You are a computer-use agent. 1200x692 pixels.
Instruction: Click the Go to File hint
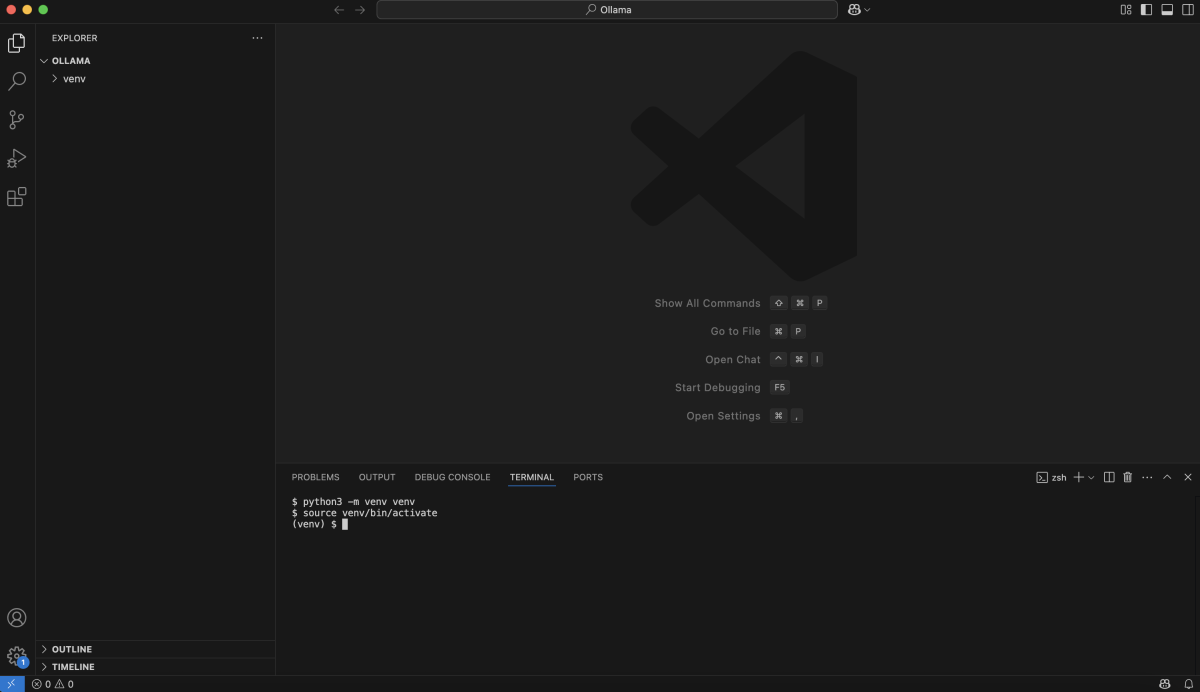735,331
